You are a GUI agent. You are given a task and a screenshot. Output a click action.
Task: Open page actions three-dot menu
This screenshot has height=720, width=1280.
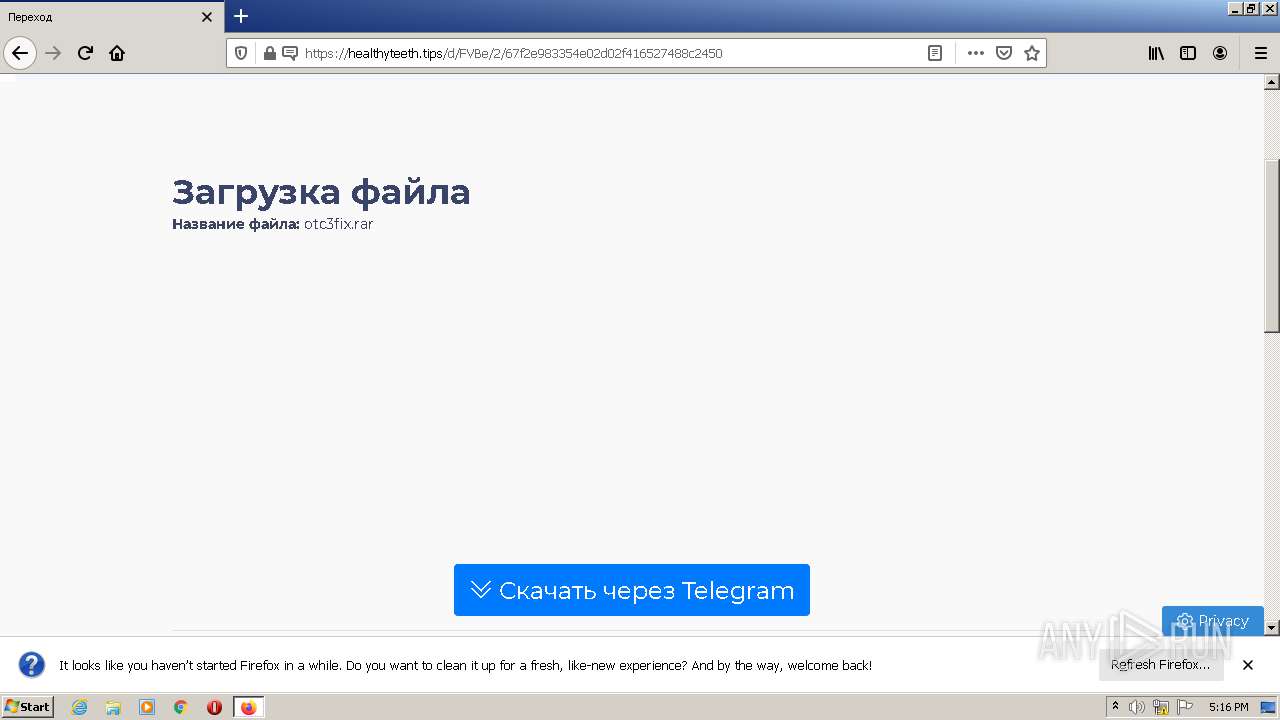[x=976, y=53]
